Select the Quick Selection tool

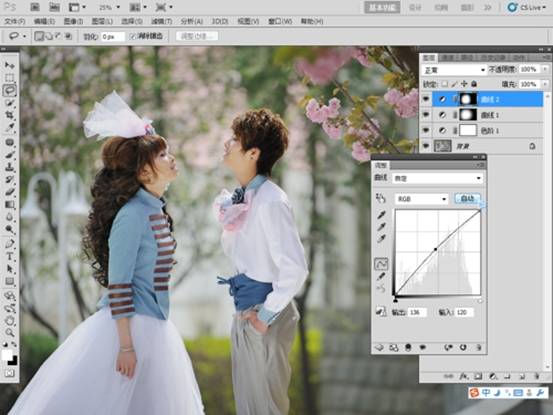point(10,103)
